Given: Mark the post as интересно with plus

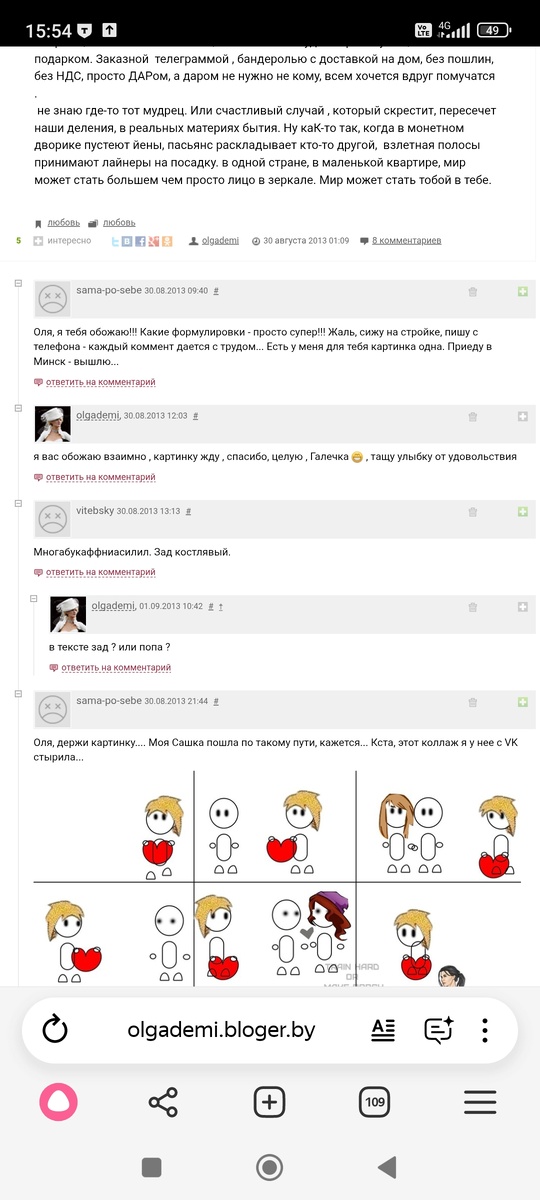Looking at the screenshot, I should tap(38, 241).
